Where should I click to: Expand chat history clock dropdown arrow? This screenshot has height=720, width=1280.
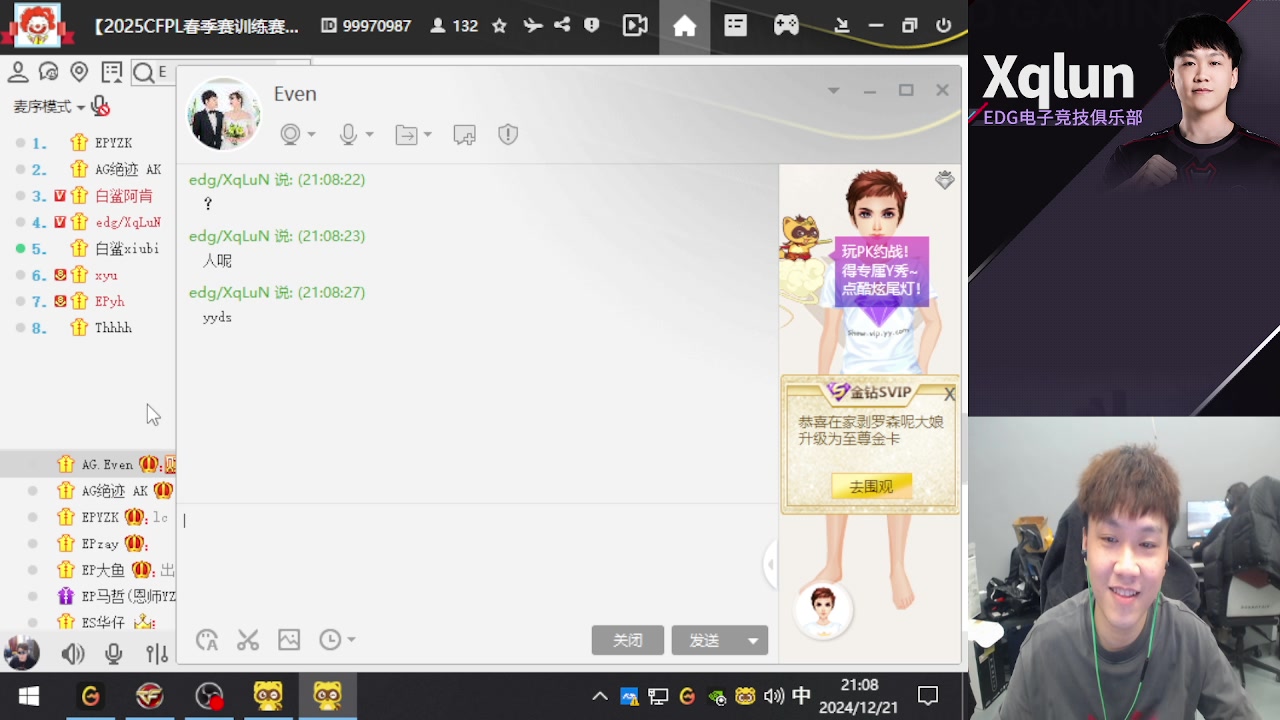pos(351,640)
